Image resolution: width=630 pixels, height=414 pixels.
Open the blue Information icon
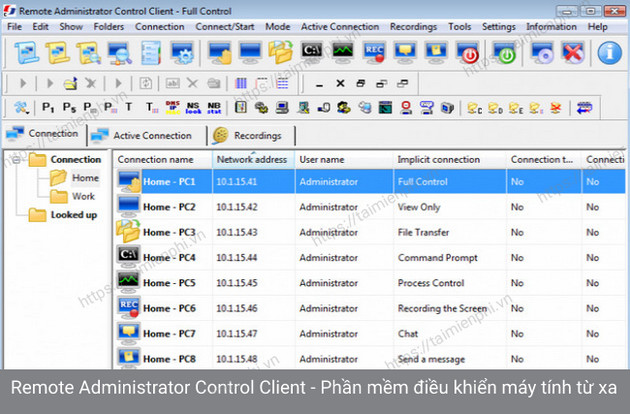point(610,53)
